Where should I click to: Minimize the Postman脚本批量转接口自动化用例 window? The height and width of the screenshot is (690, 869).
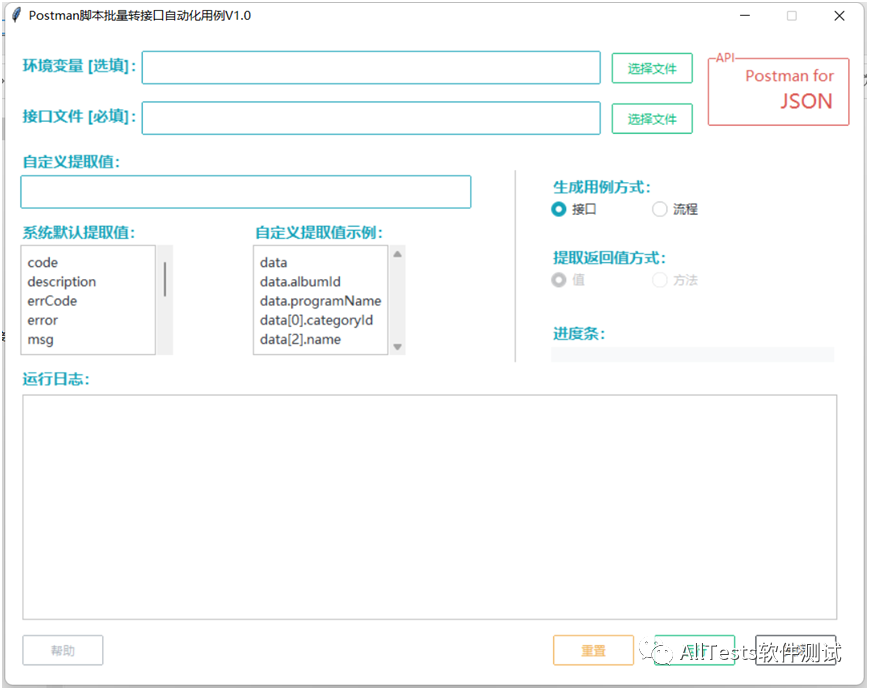click(745, 16)
